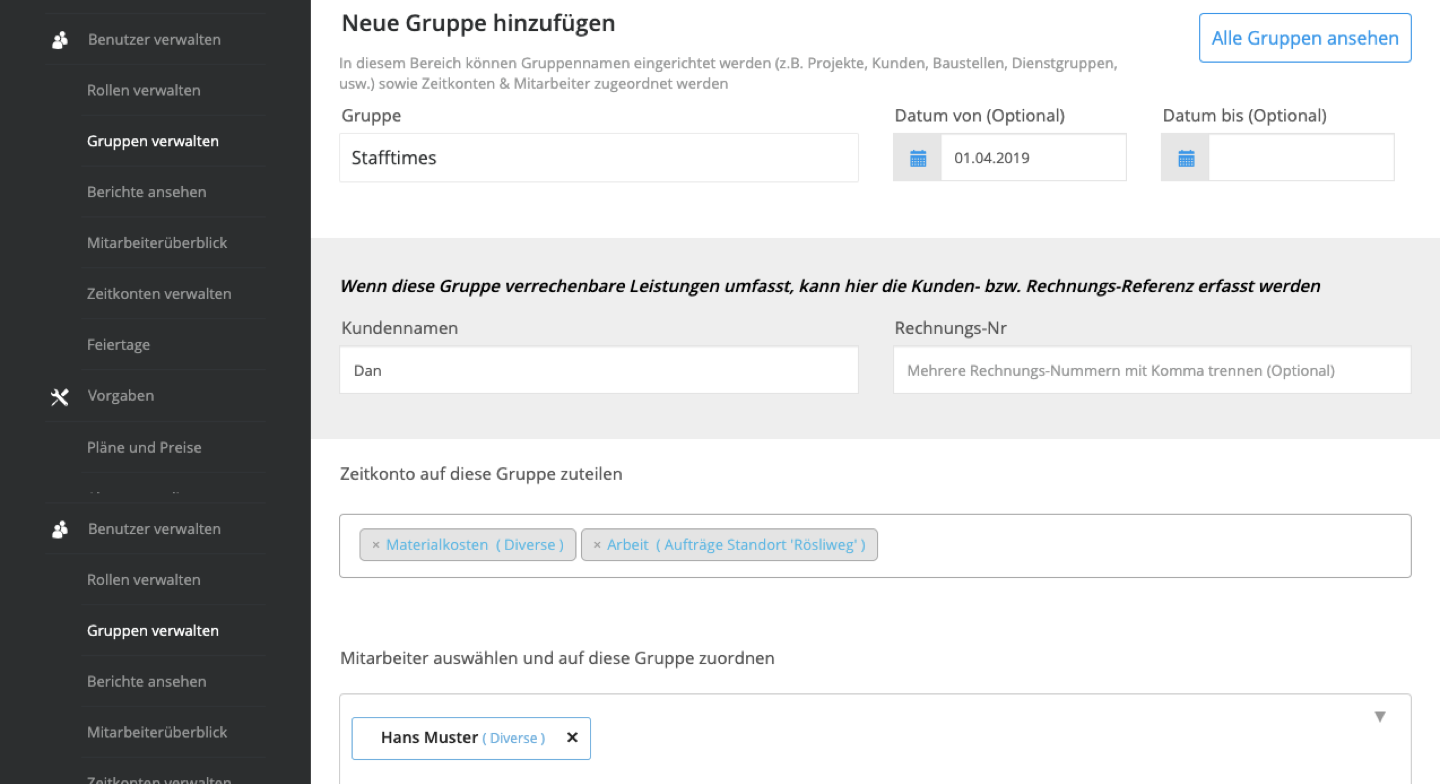Click the empty Datum bis date field

pyautogui.click(x=1300, y=158)
